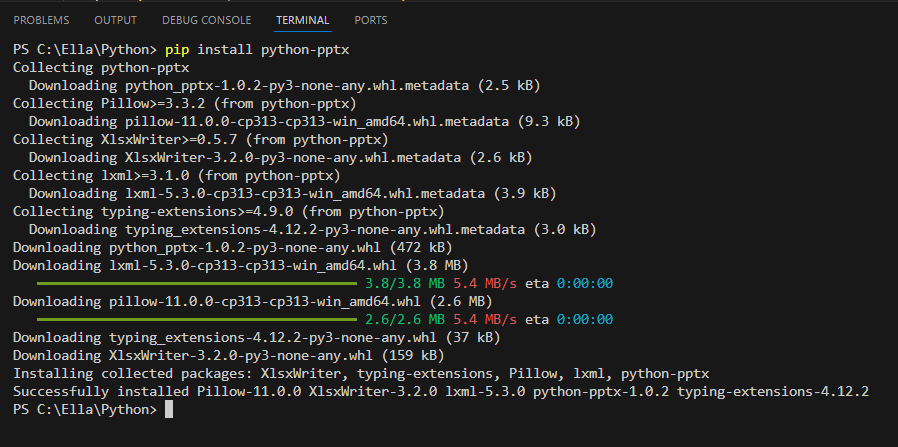The image size is (898, 447).
Task: Click the 'Collecting python-pptx' line
Action: 101,68
